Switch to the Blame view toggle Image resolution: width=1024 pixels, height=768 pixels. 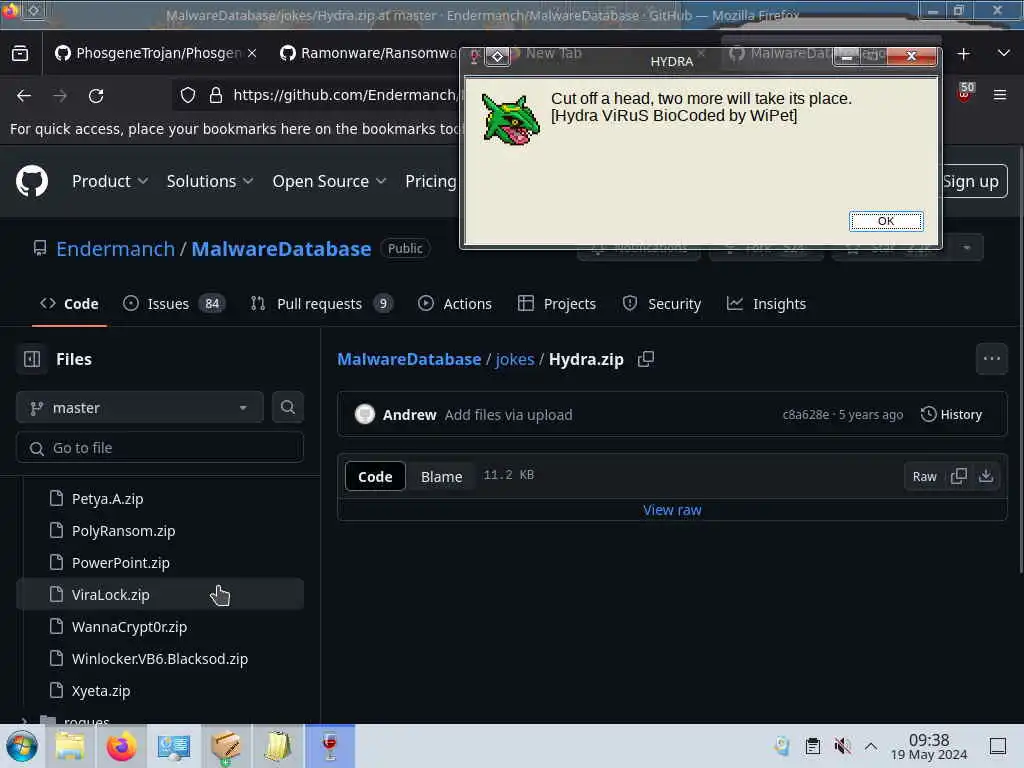441,477
